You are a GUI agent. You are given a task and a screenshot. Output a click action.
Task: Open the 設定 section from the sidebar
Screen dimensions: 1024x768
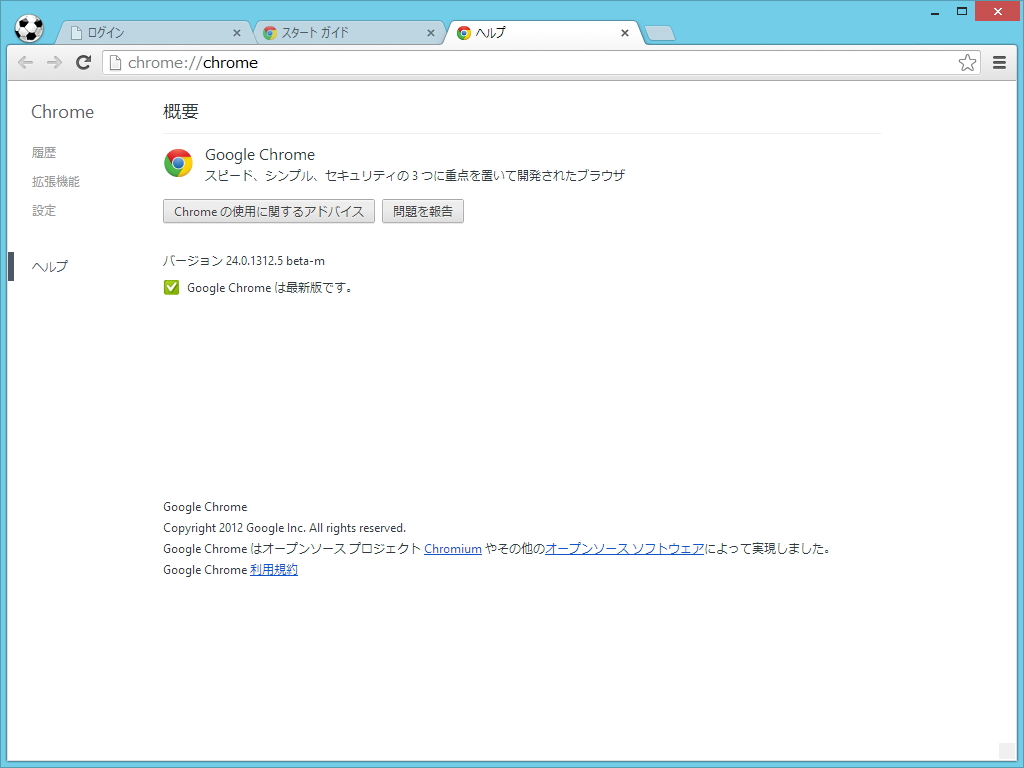coord(44,210)
